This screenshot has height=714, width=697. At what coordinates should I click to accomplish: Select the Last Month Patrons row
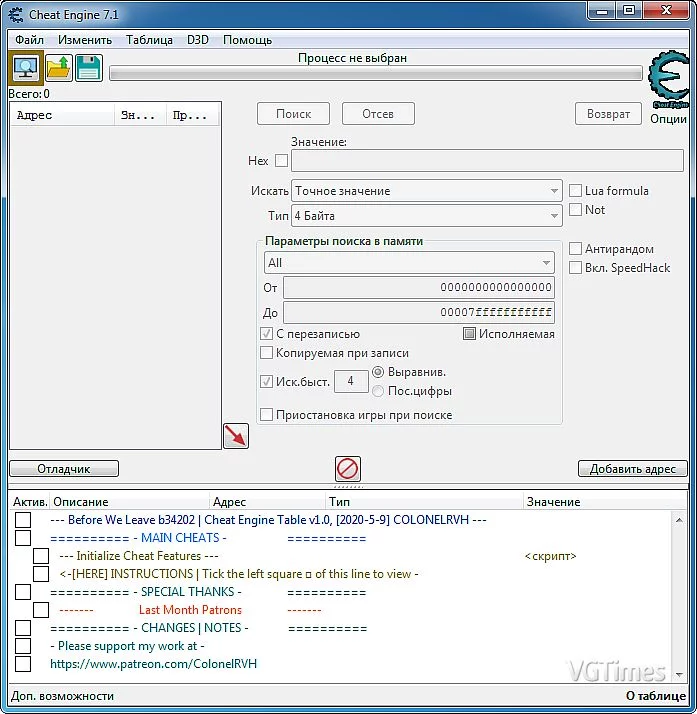(x=190, y=610)
